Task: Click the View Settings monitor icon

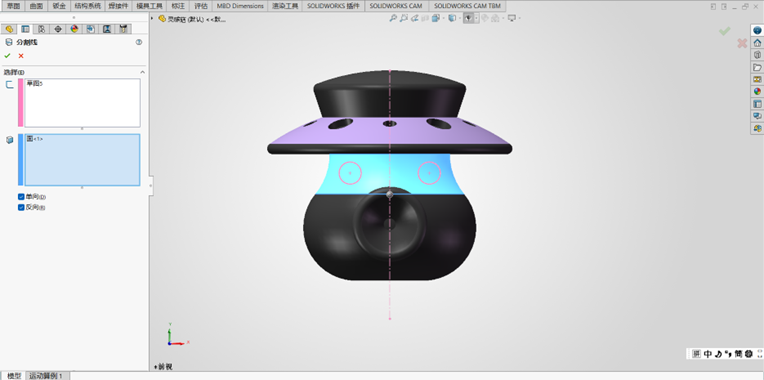Action: [512, 18]
